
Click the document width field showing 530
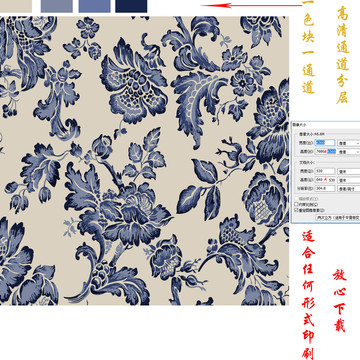tap(325, 171)
